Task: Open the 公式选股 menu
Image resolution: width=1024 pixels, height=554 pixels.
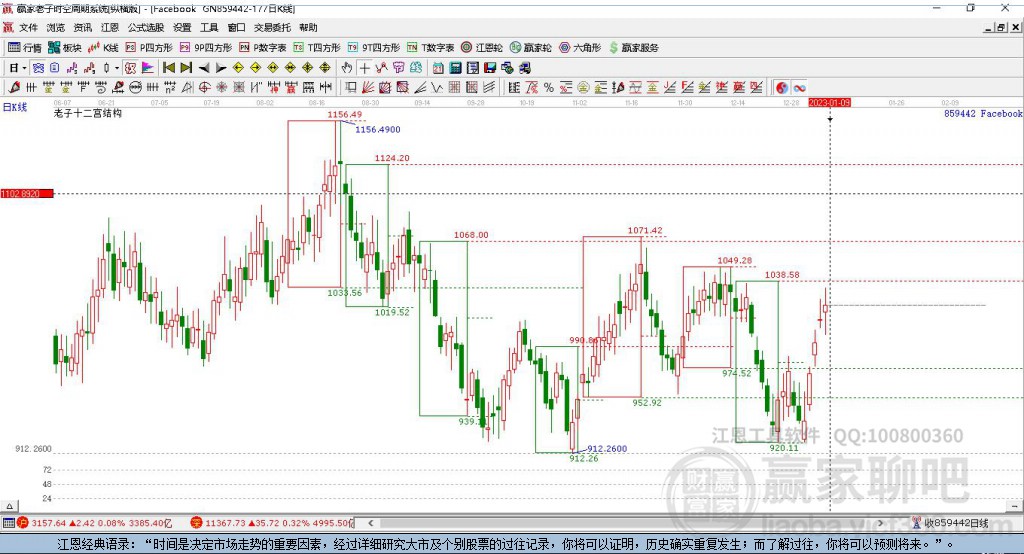Action: (x=146, y=27)
